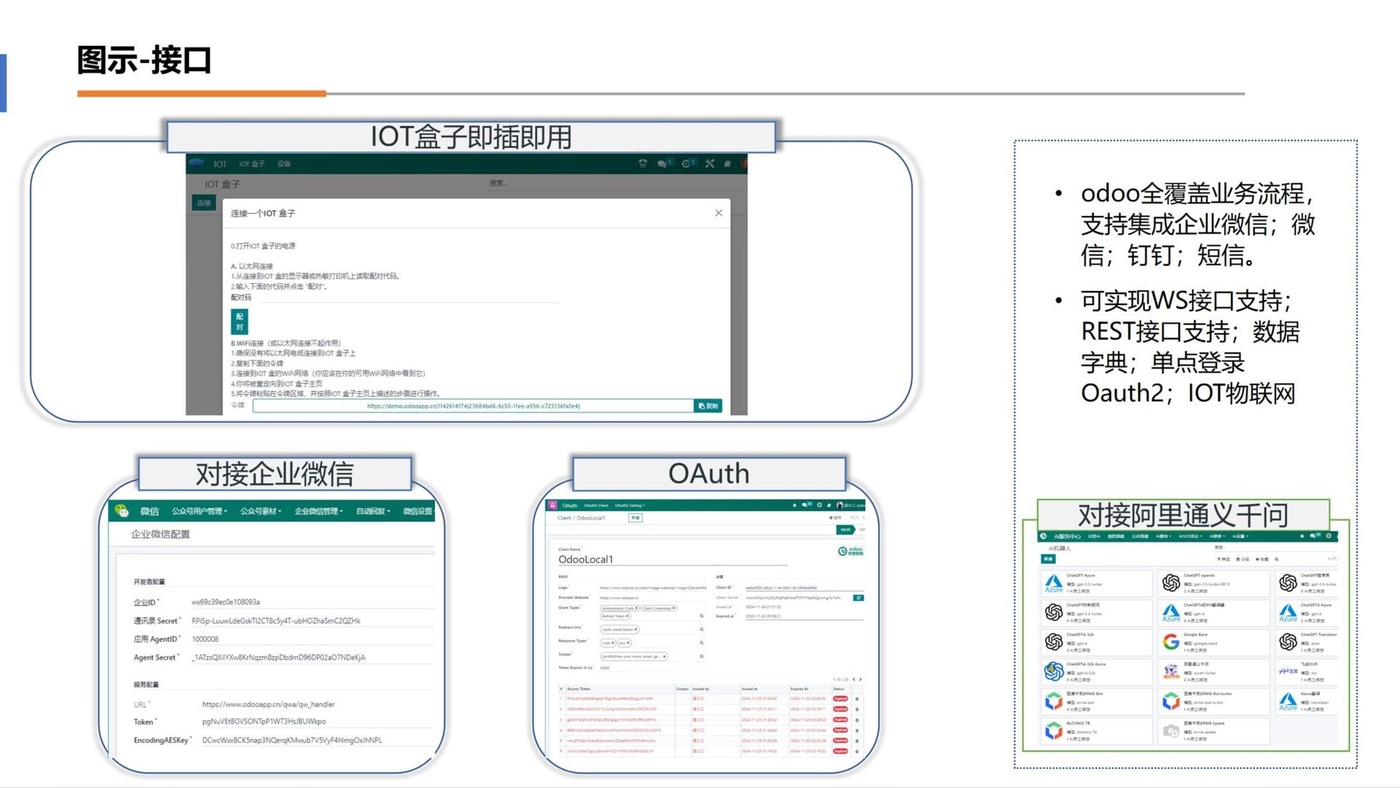The width and height of the screenshot is (1400, 788).
Task: Open the 公众号素材 dropdown menu
Action: pos(261,511)
